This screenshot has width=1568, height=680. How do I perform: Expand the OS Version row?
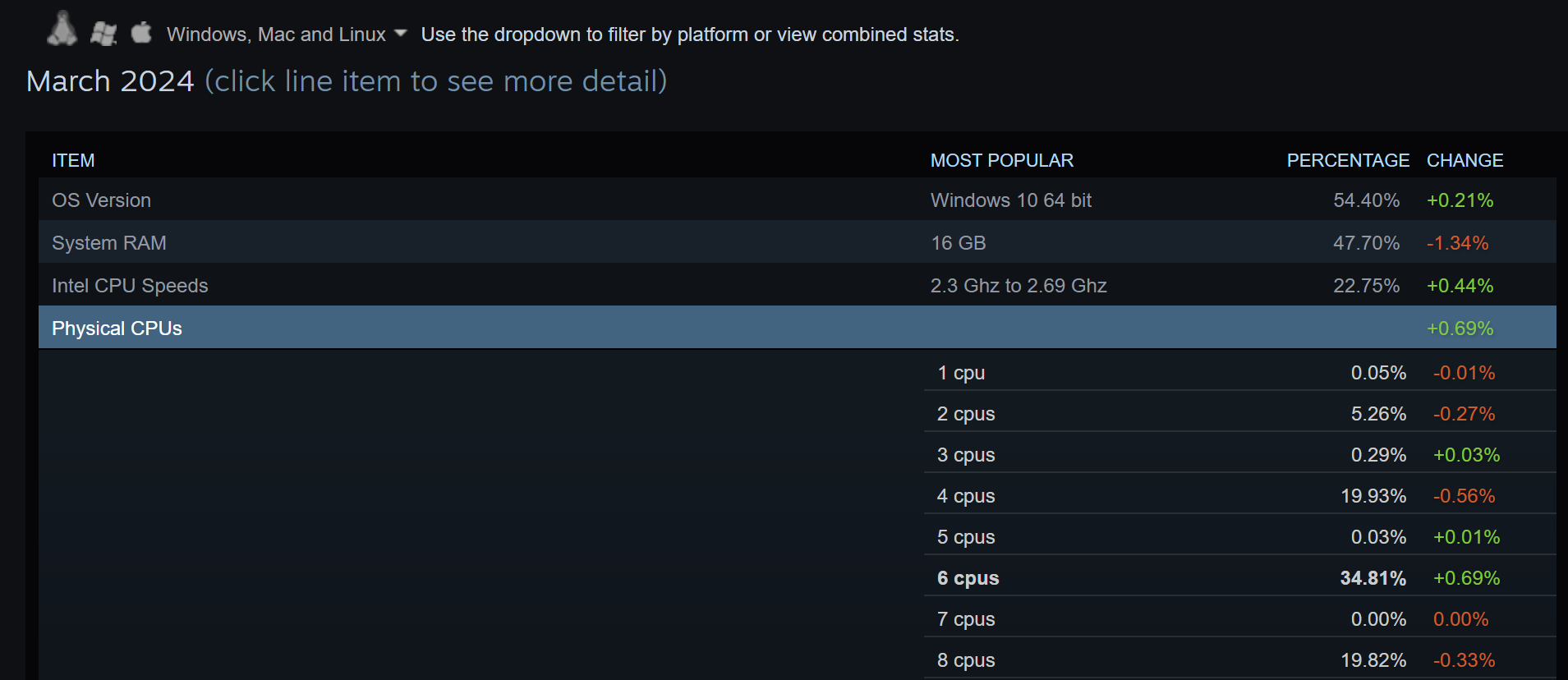pos(797,200)
